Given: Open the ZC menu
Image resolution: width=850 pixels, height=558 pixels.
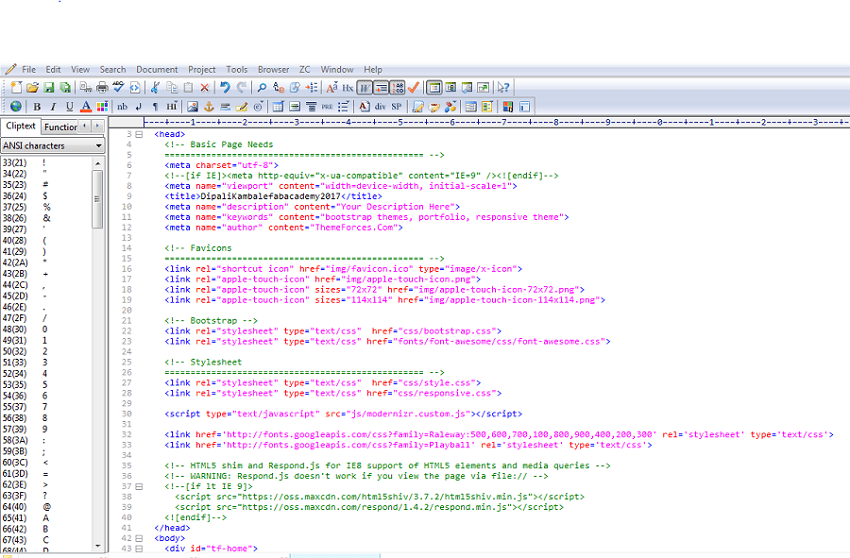Looking at the screenshot, I should (305, 69).
